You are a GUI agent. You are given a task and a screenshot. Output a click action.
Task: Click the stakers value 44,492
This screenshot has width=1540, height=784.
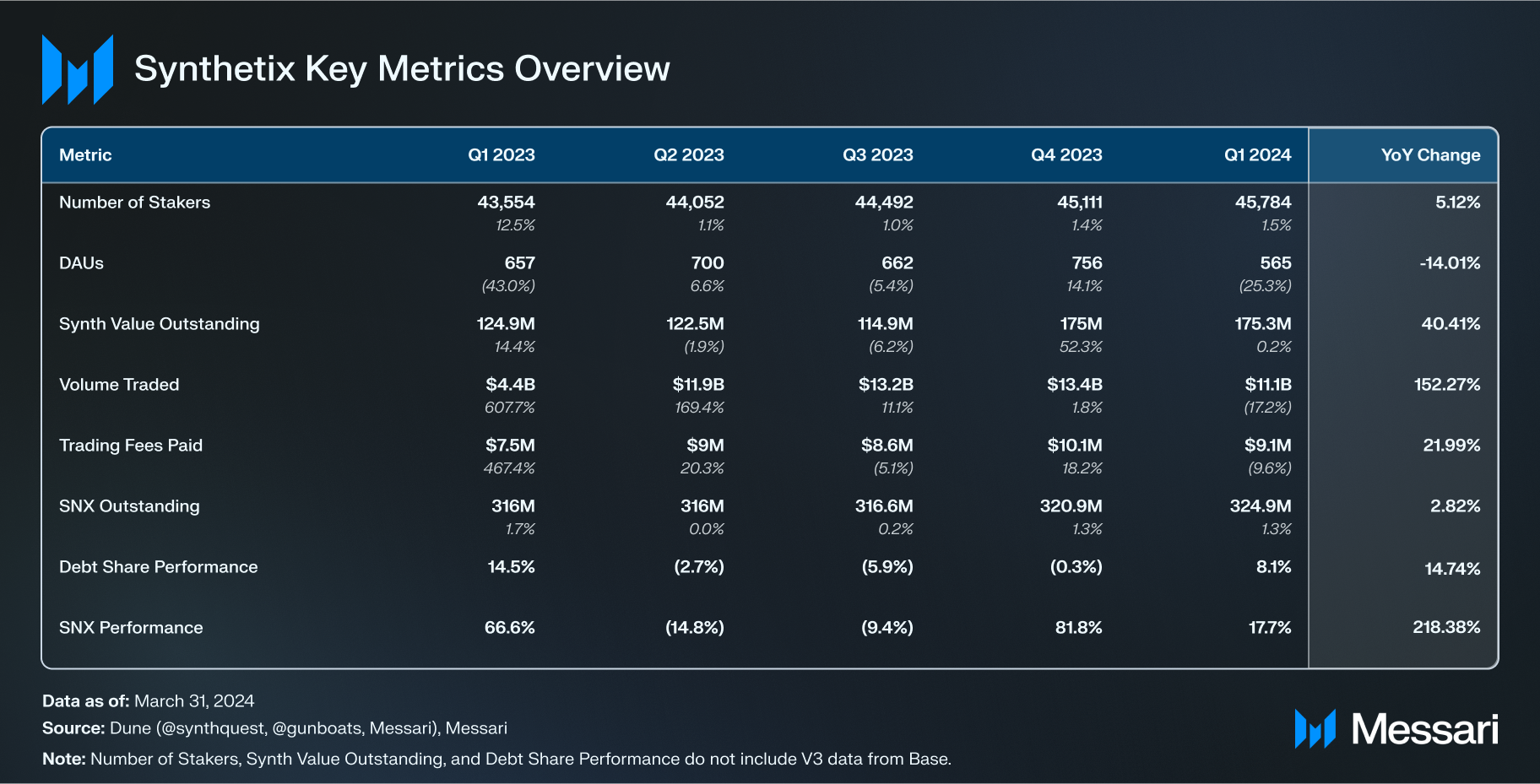[884, 203]
